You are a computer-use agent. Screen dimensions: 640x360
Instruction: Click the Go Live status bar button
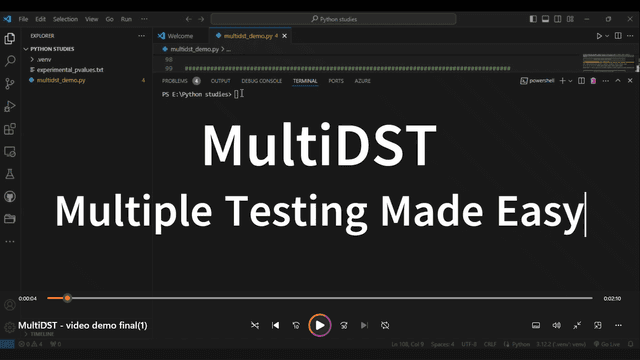(x=607, y=344)
